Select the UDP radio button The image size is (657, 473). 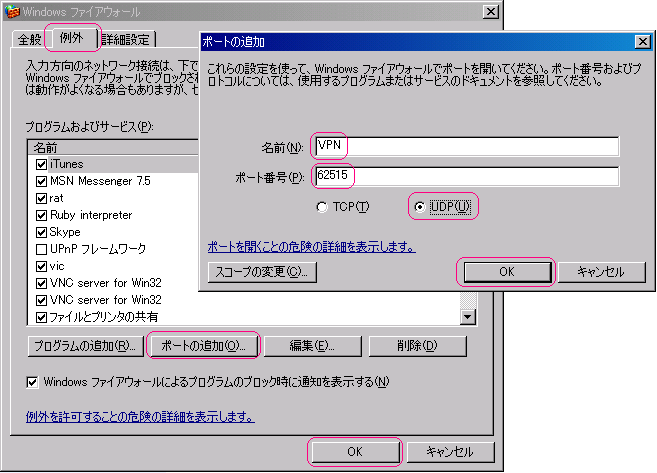420,207
